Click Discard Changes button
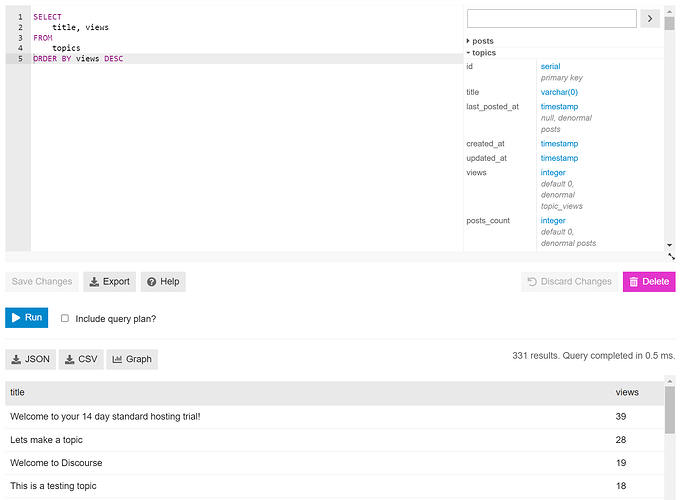683x500 pixels. point(569,282)
